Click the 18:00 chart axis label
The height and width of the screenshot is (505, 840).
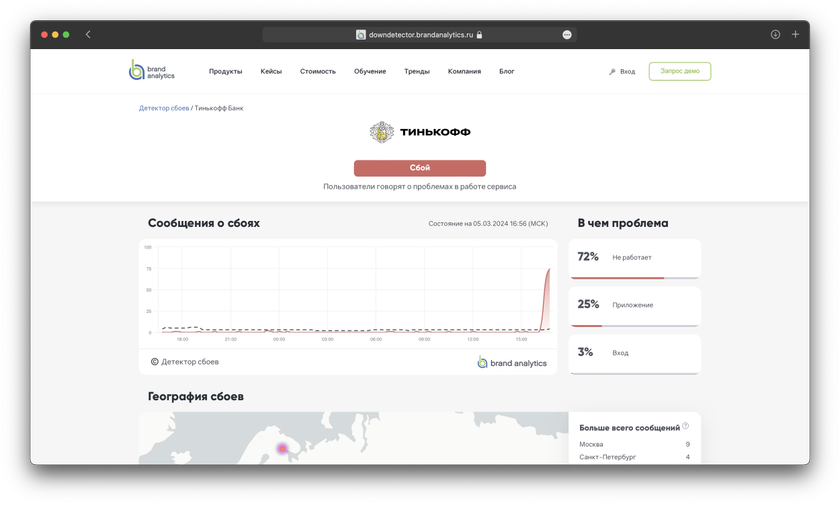[182, 339]
